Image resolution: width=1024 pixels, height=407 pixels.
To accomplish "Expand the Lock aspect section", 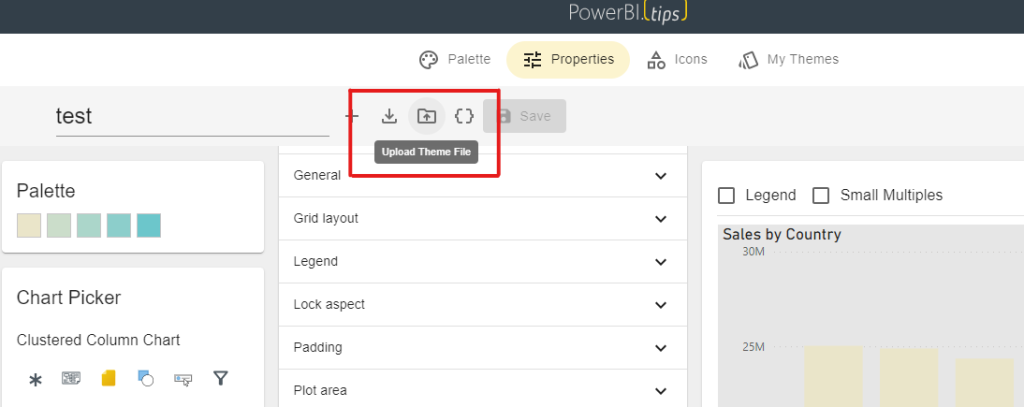I will (481, 304).
